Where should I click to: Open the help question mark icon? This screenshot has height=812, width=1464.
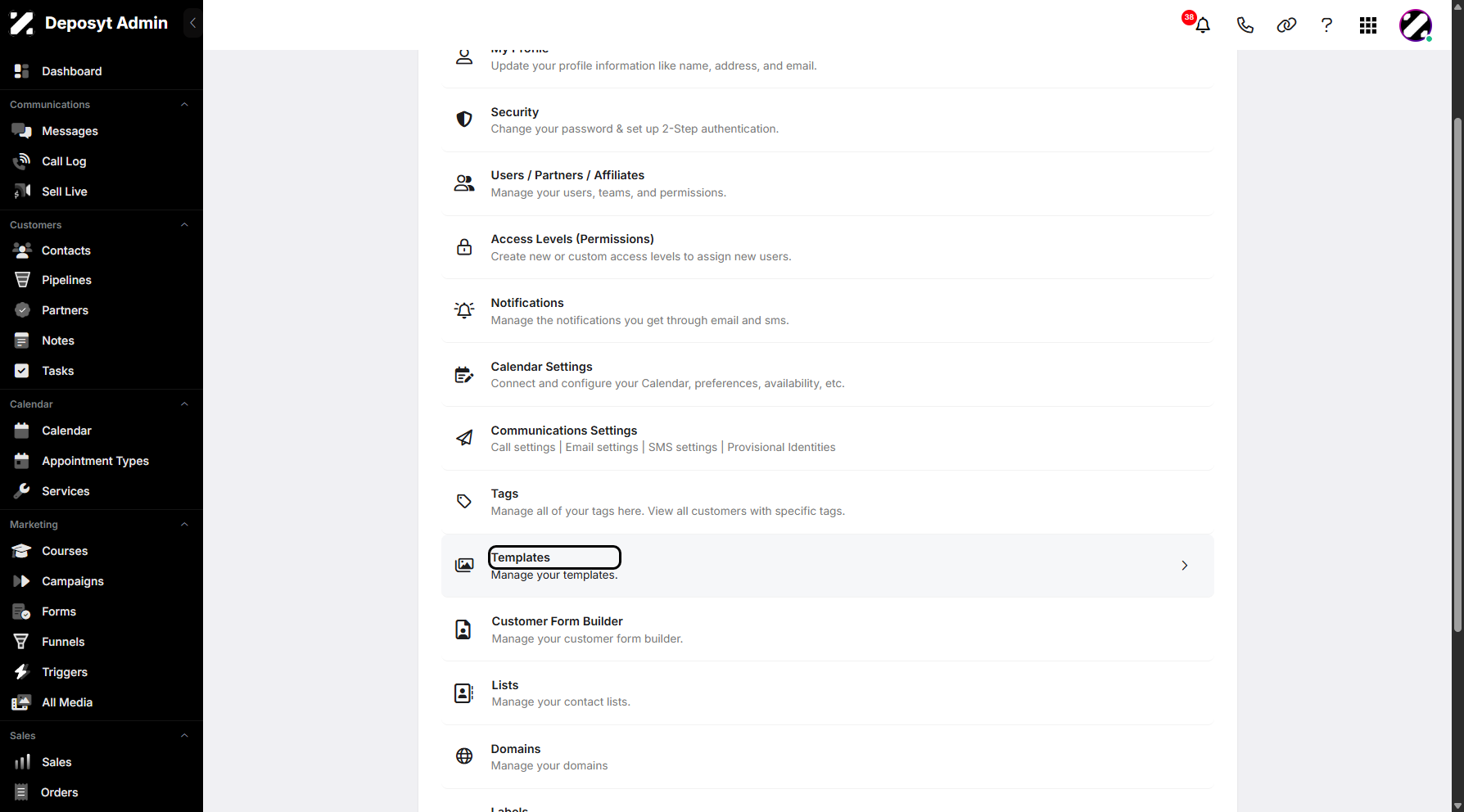[1326, 25]
